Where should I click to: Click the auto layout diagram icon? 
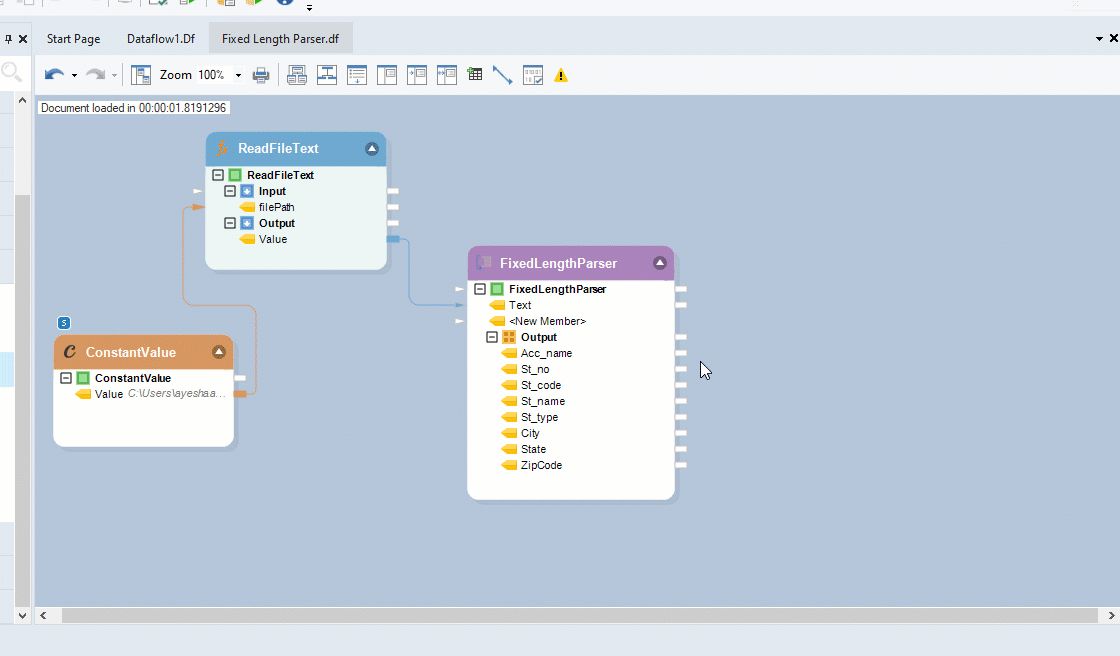click(297, 75)
